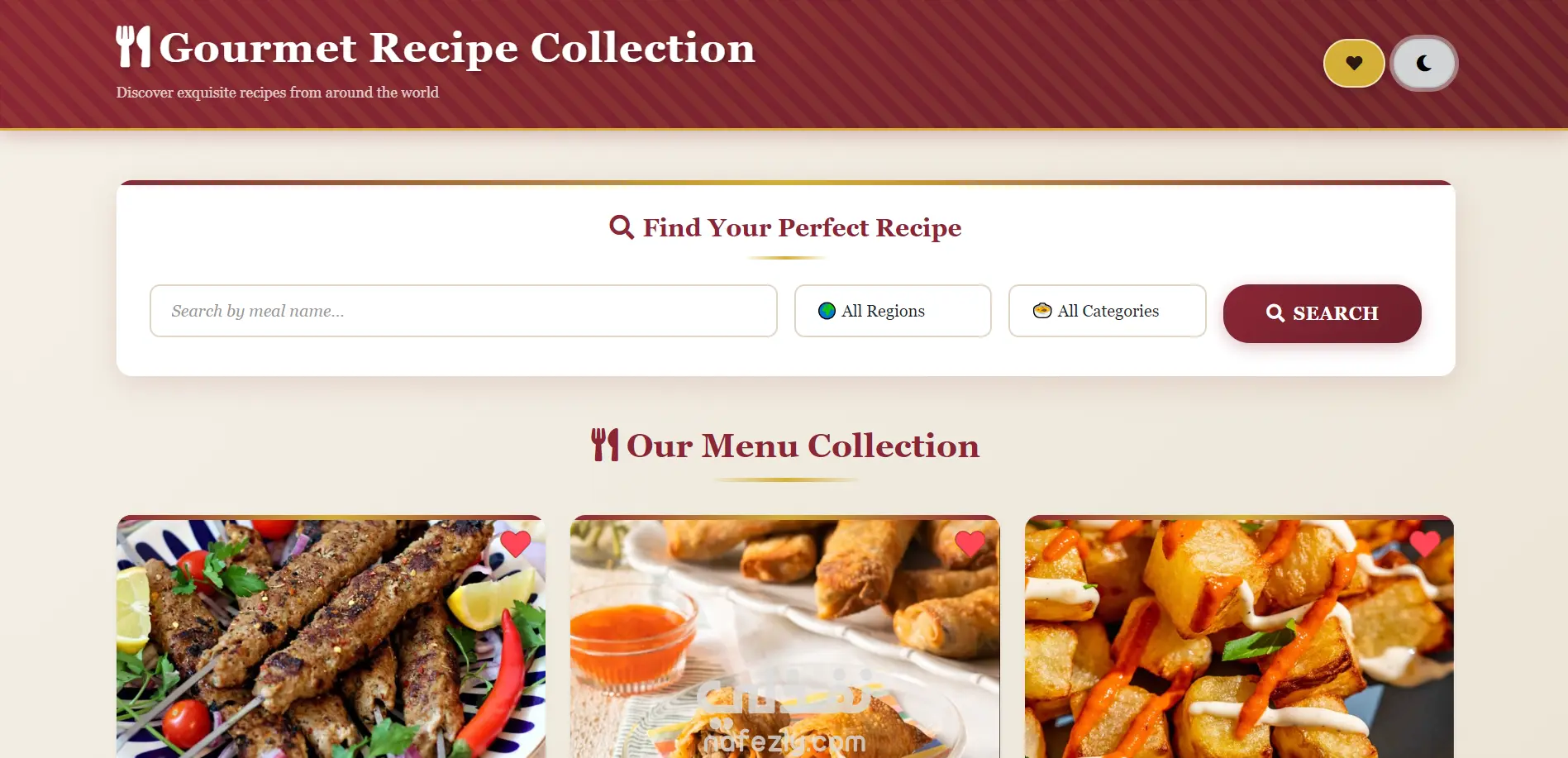Image resolution: width=1568 pixels, height=758 pixels.
Task: Click the magnifier icon beside Find Your Perfect Recipe
Action: (622, 226)
